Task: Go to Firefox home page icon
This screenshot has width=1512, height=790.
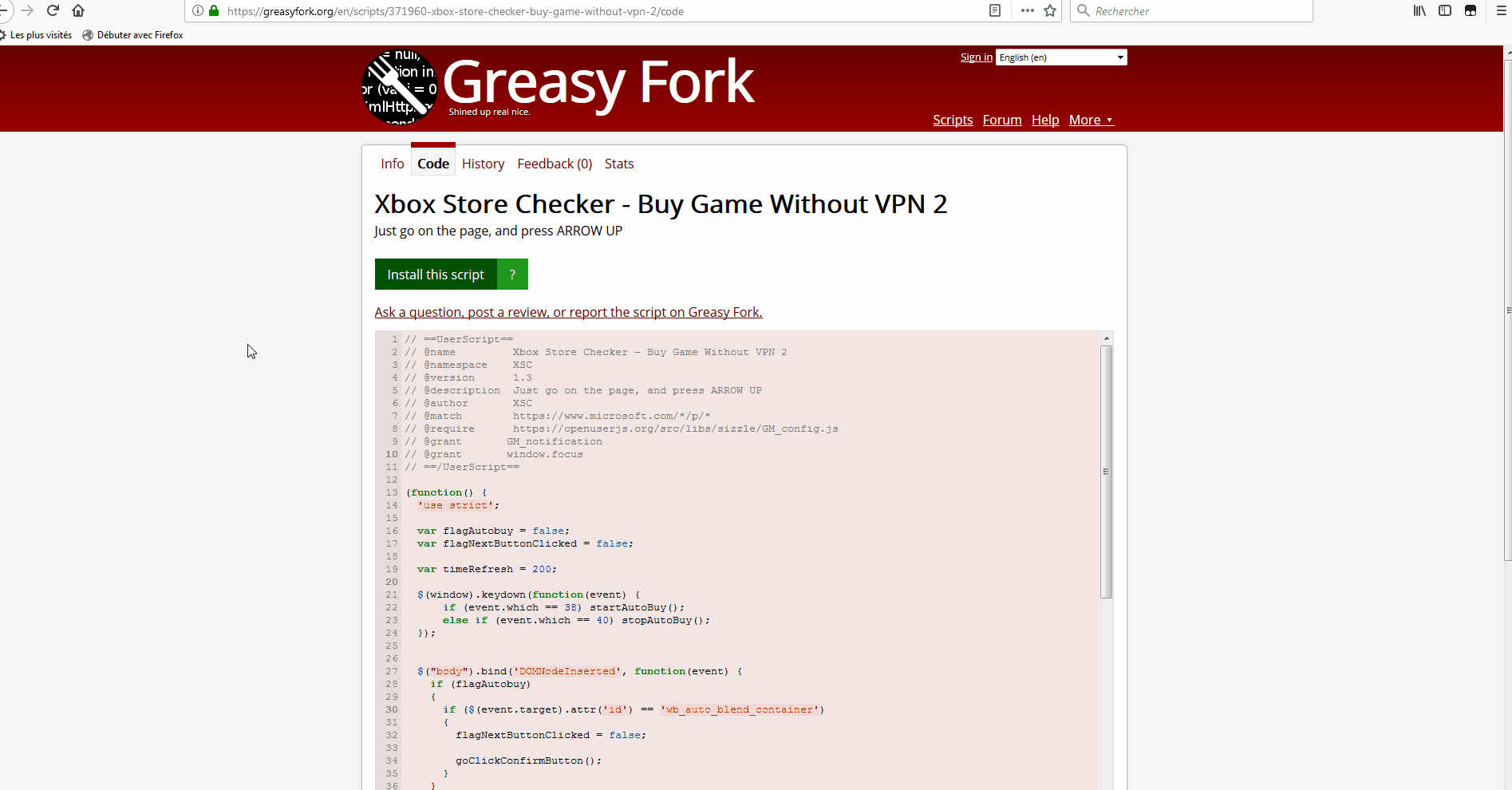Action: tap(78, 10)
